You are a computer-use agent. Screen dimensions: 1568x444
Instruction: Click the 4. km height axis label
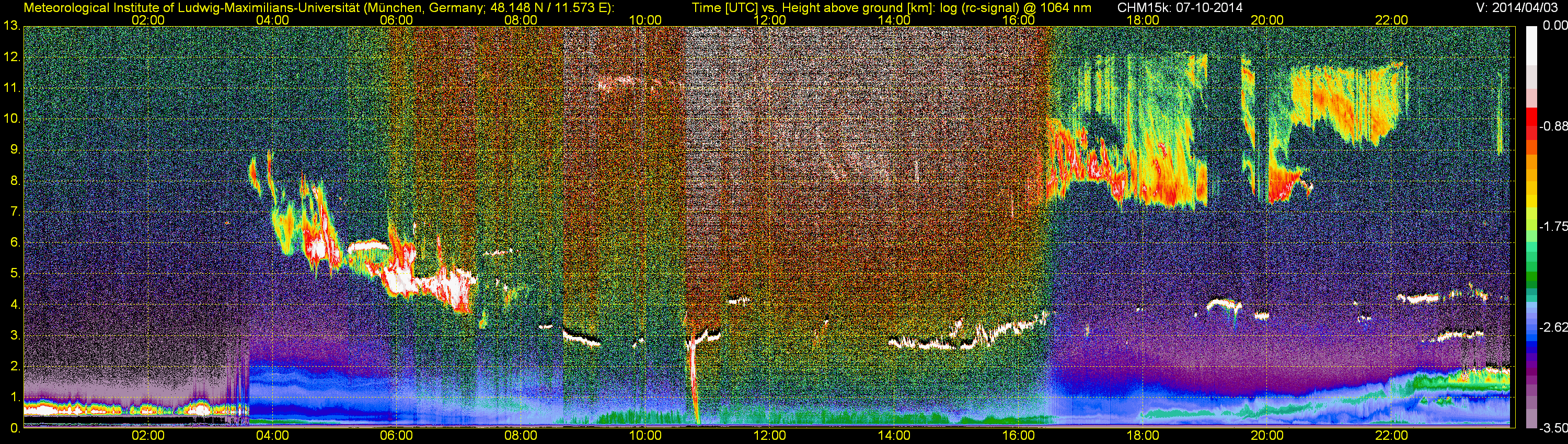pos(15,305)
